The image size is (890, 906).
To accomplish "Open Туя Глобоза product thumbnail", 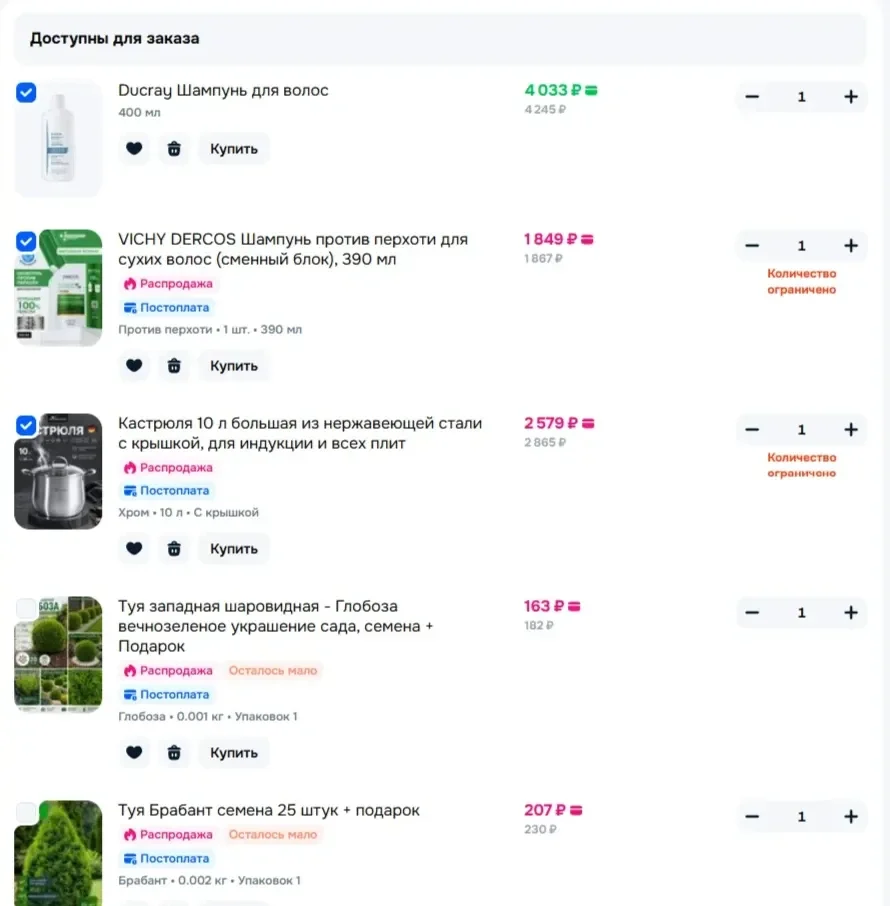I will point(58,654).
